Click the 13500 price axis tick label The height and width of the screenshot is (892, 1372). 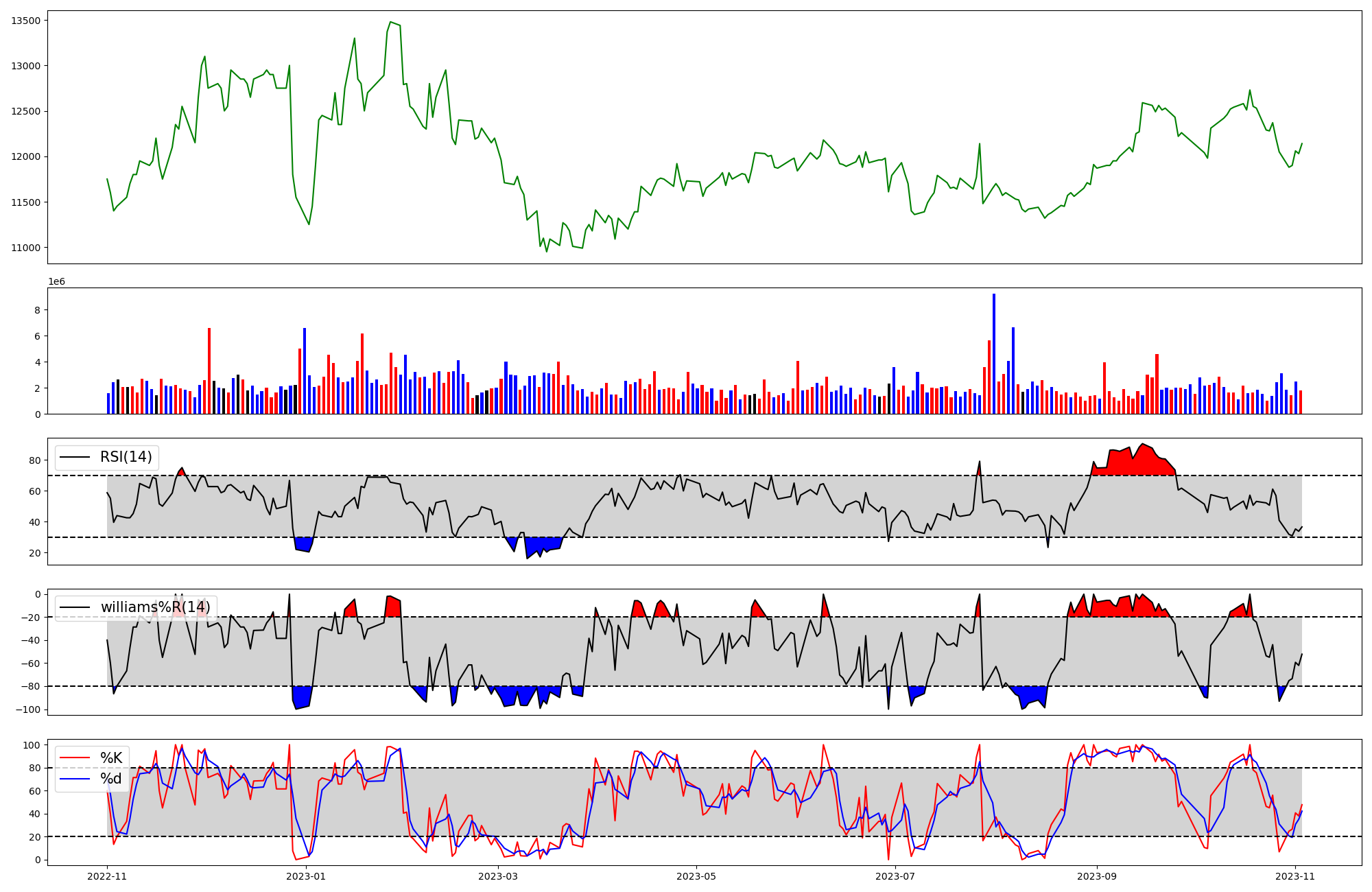pyautogui.click(x=25, y=21)
